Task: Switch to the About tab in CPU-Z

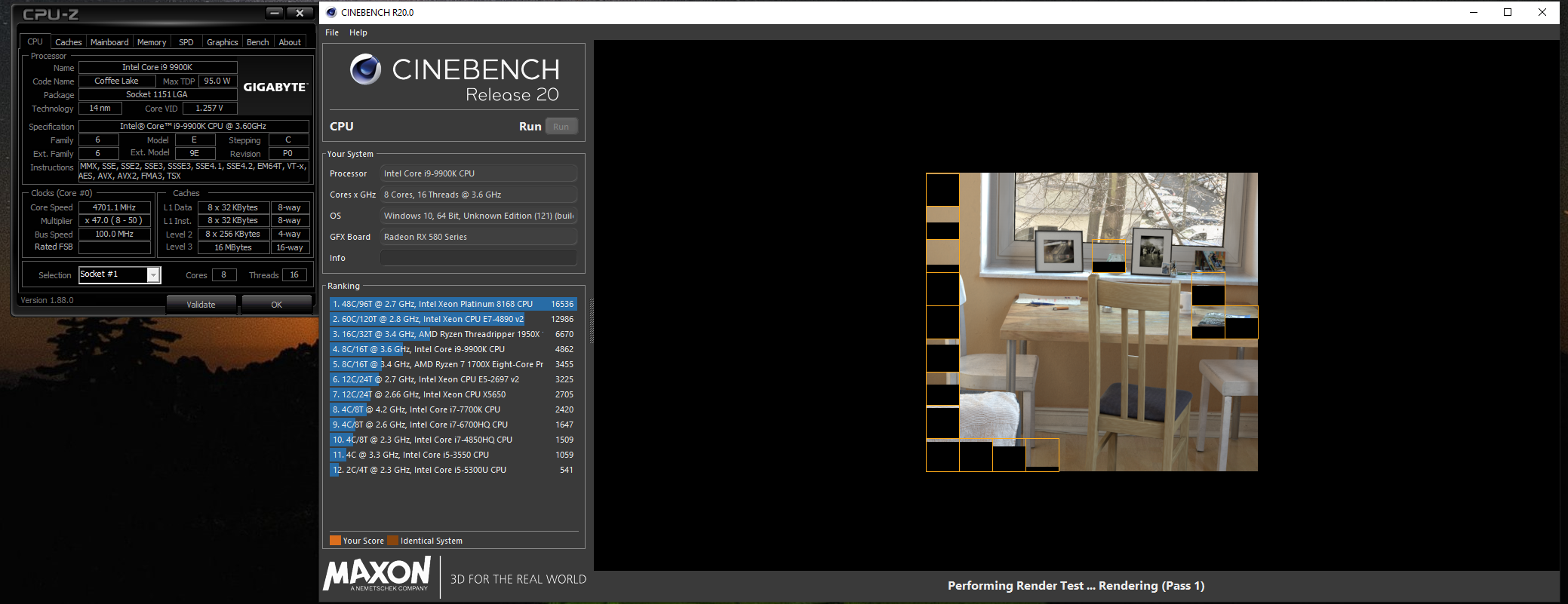Action: tap(290, 42)
